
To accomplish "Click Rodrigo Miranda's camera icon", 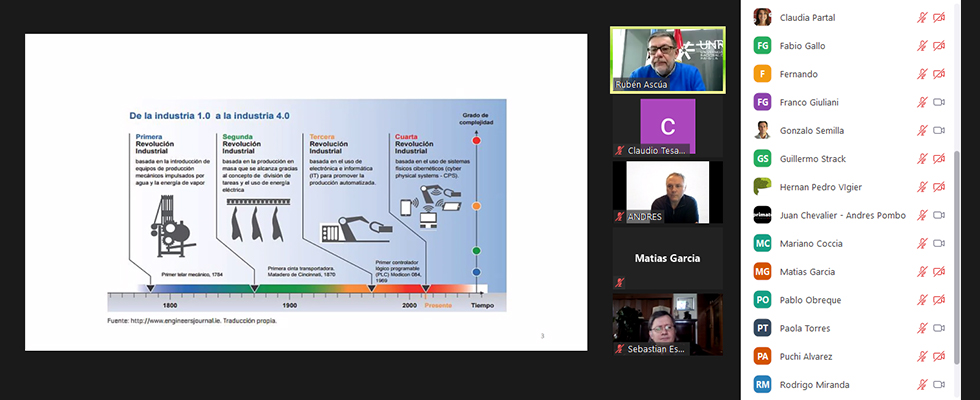I will (x=939, y=384).
